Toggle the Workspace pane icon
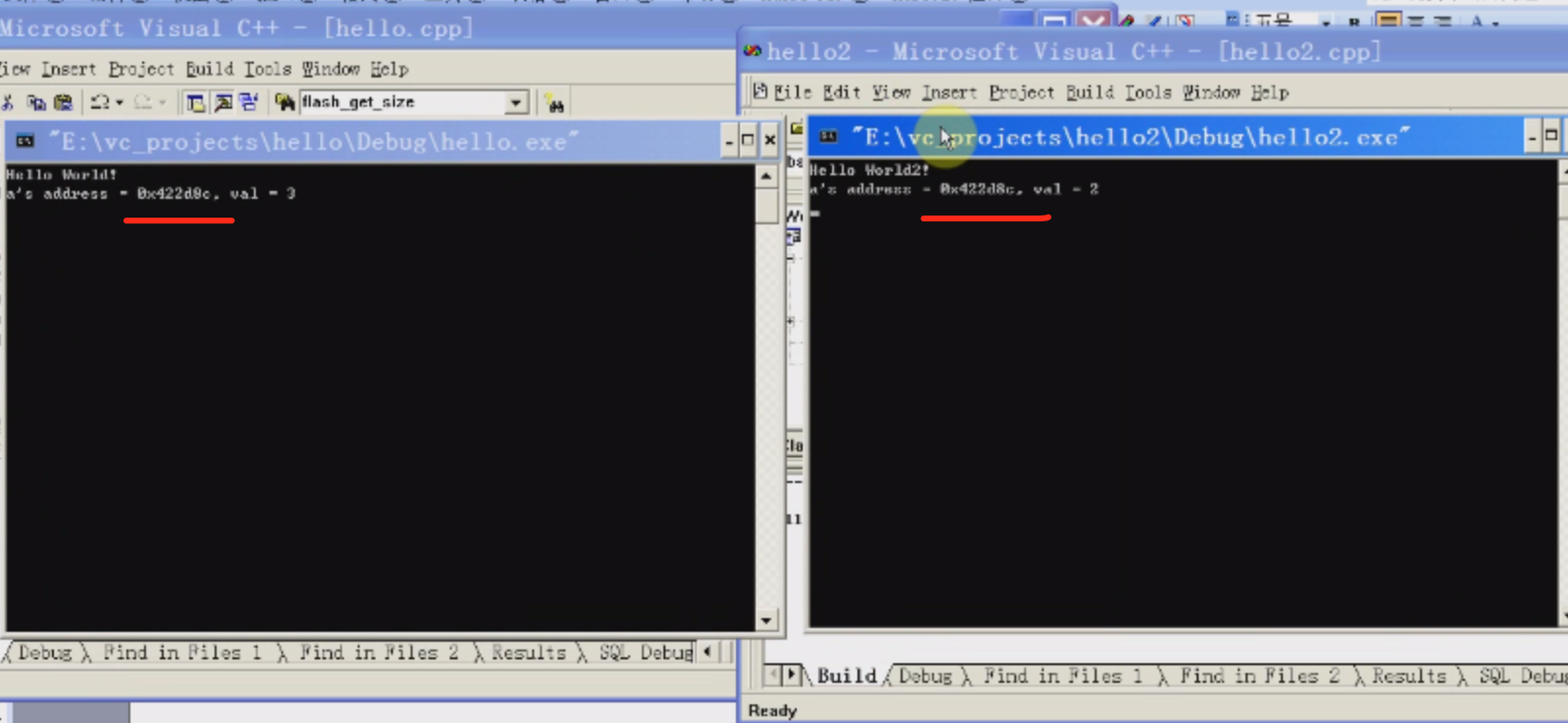The width and height of the screenshot is (1568, 723). pos(196,103)
